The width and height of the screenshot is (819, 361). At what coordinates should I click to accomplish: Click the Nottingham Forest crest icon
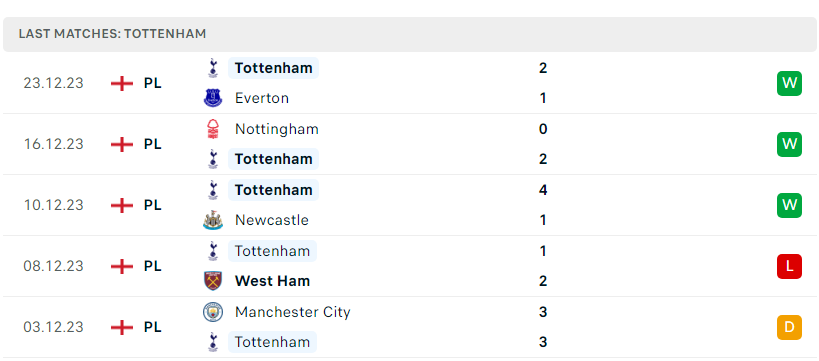click(213, 129)
